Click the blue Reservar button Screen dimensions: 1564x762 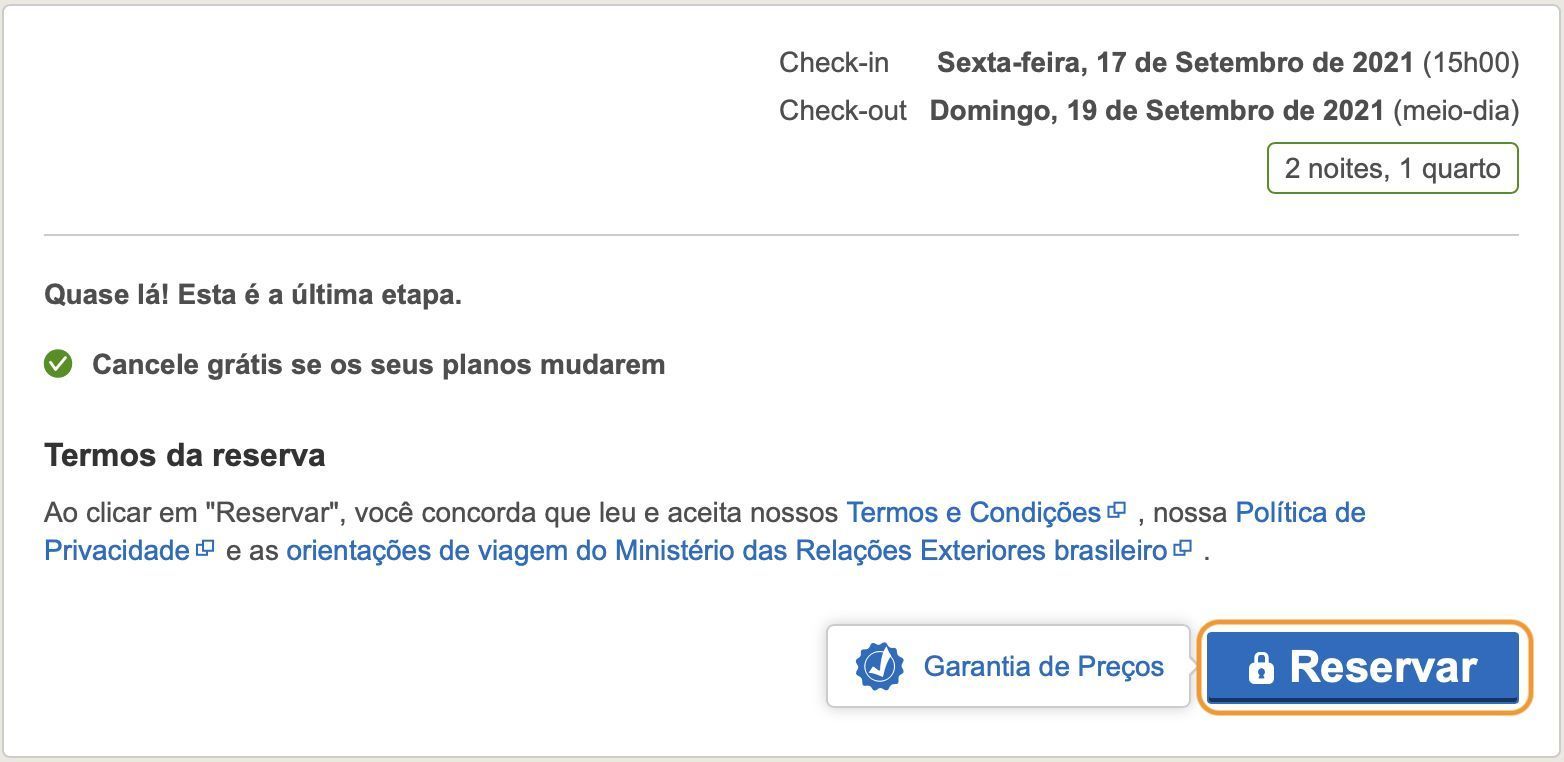click(1363, 667)
